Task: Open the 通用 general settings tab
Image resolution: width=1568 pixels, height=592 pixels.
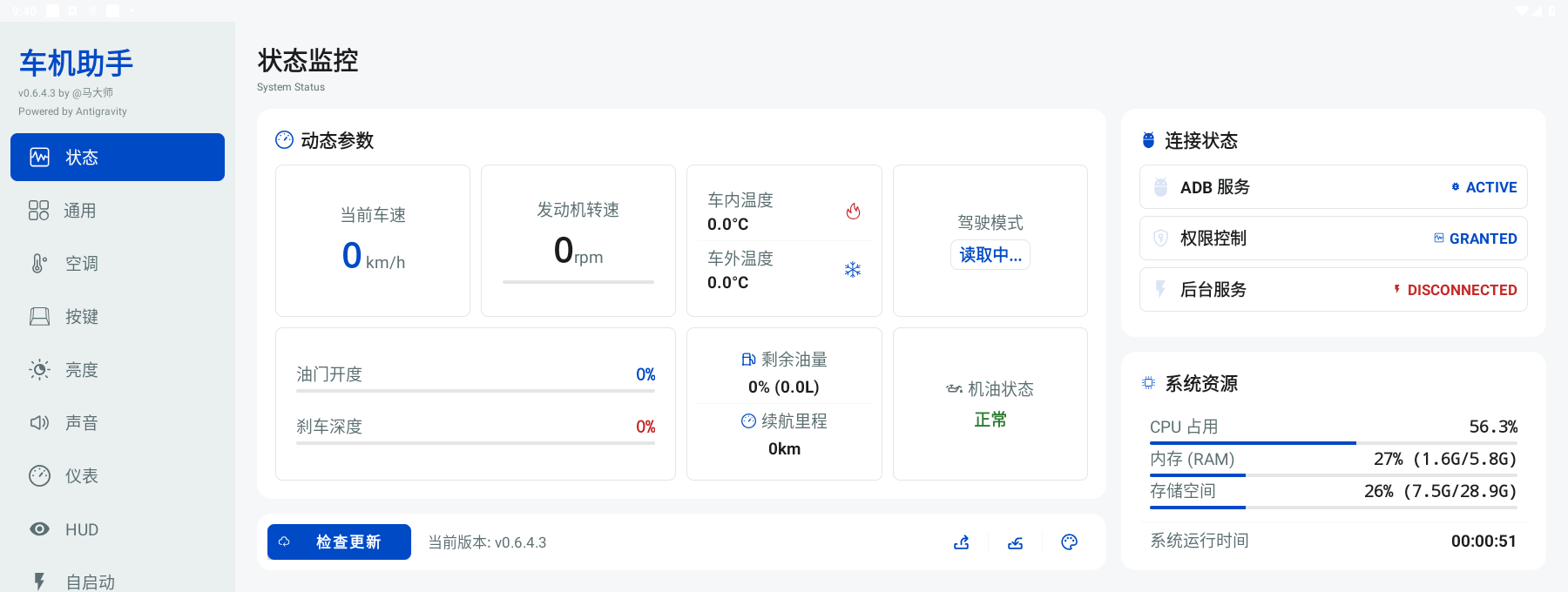Action: coord(118,210)
